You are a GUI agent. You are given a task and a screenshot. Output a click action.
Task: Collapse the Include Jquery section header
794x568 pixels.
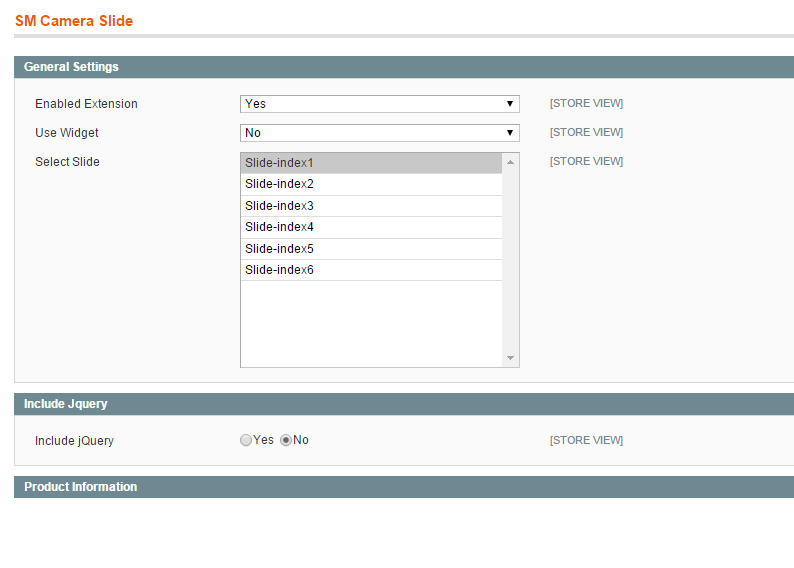click(x=404, y=404)
